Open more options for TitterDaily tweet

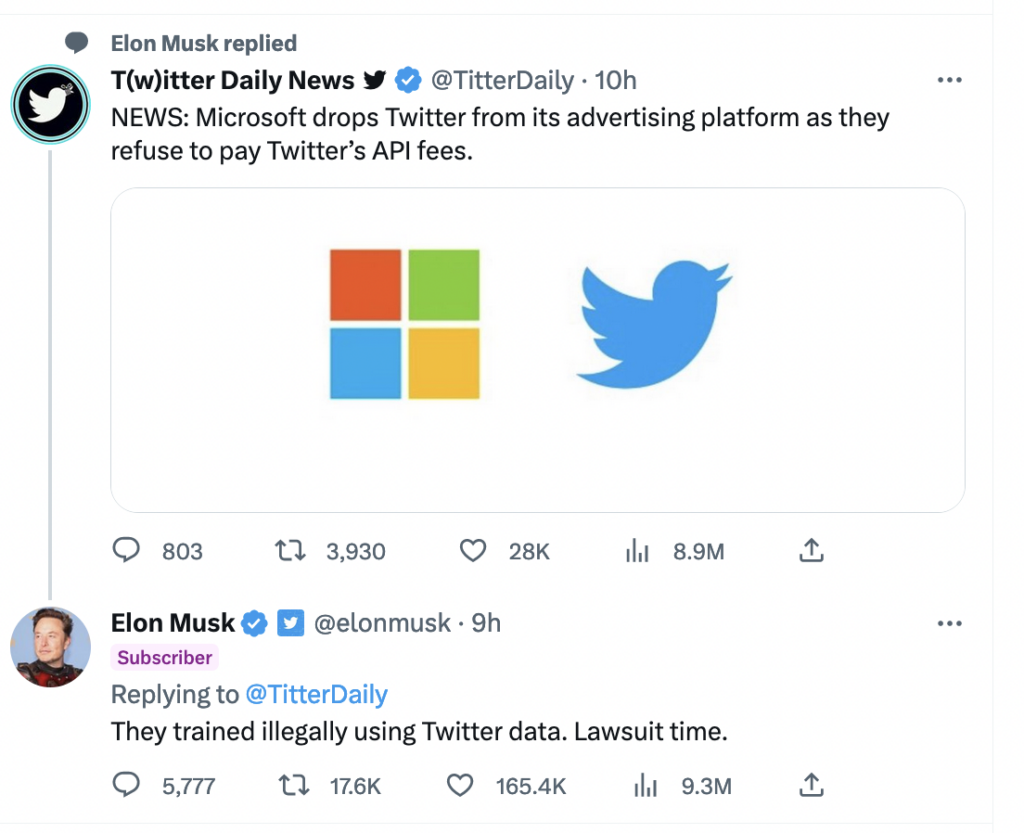point(949,80)
